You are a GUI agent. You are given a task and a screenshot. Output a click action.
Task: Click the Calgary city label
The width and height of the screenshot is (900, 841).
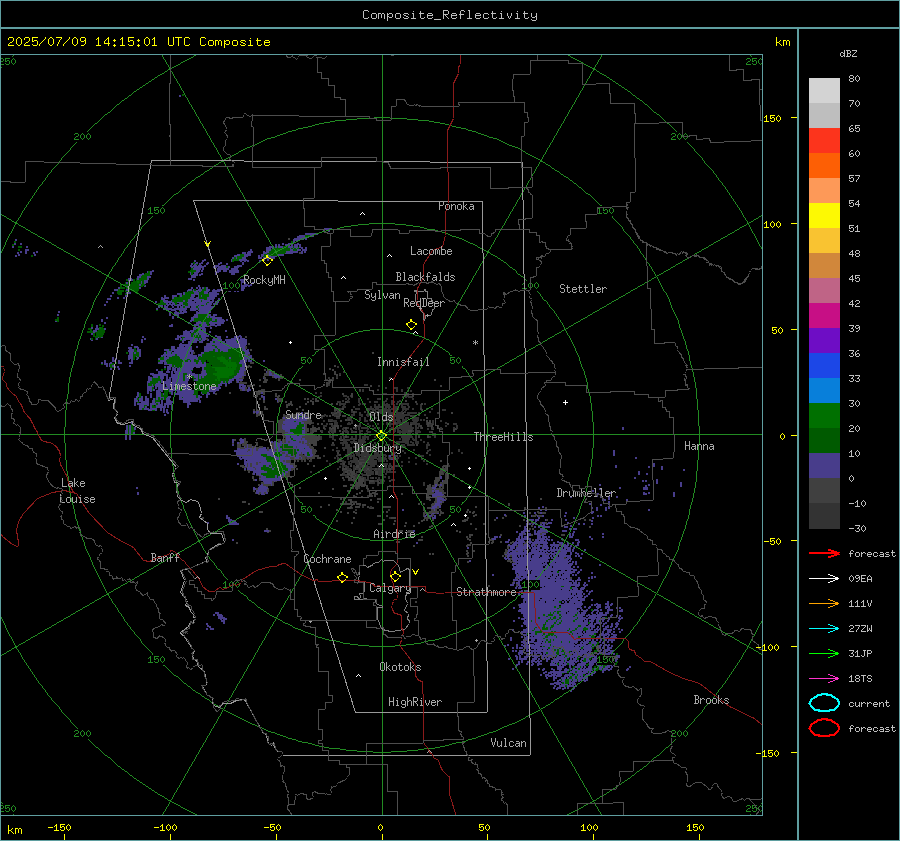[390, 588]
